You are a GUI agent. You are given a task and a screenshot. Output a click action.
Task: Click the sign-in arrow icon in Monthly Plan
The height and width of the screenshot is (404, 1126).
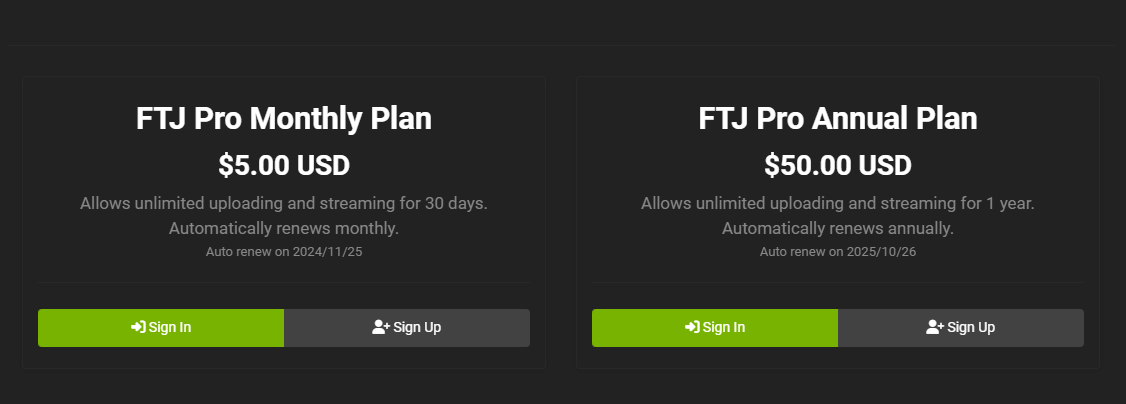coord(138,327)
